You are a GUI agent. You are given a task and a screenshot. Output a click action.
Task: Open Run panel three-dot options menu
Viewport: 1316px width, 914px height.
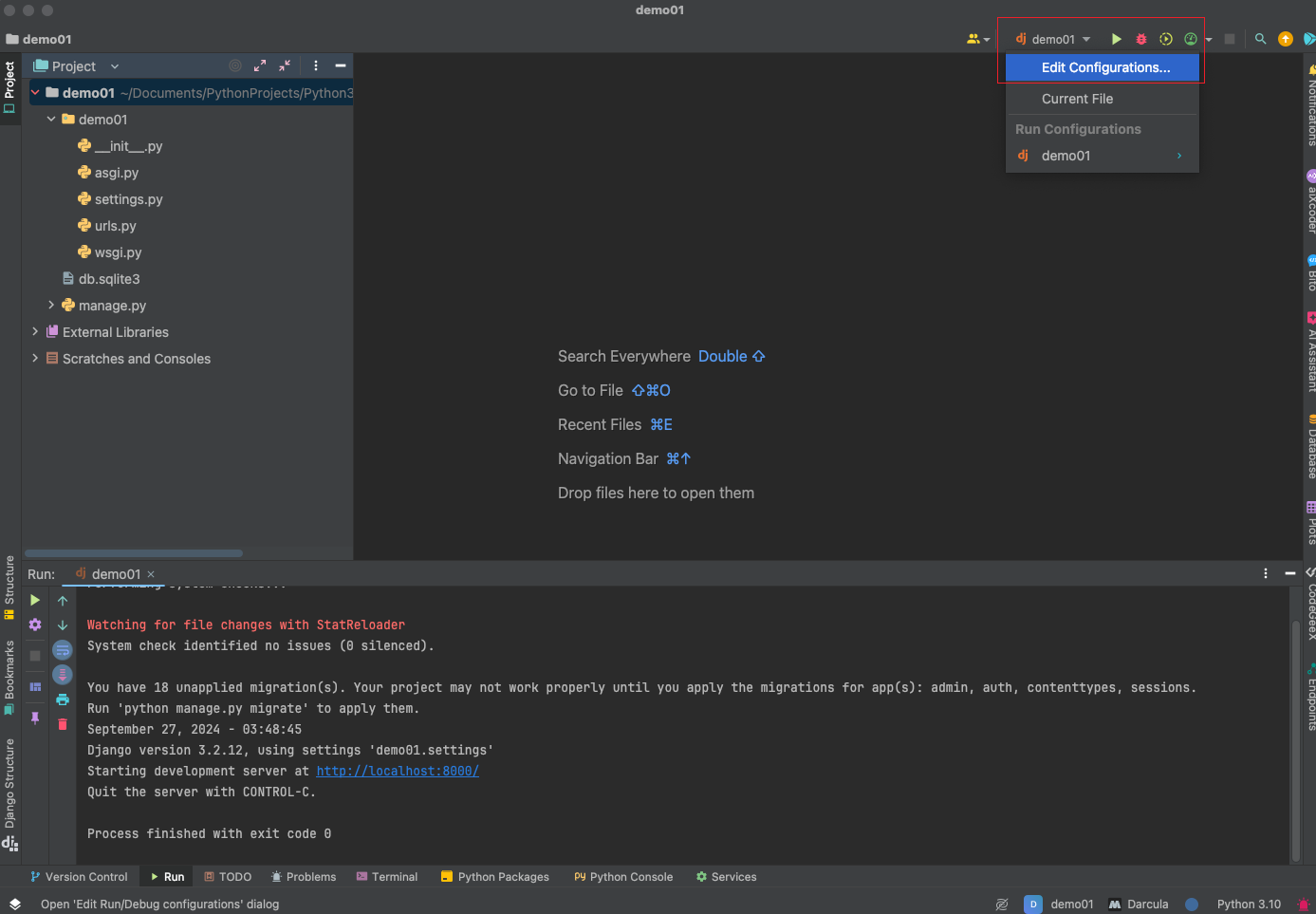[x=1266, y=573]
